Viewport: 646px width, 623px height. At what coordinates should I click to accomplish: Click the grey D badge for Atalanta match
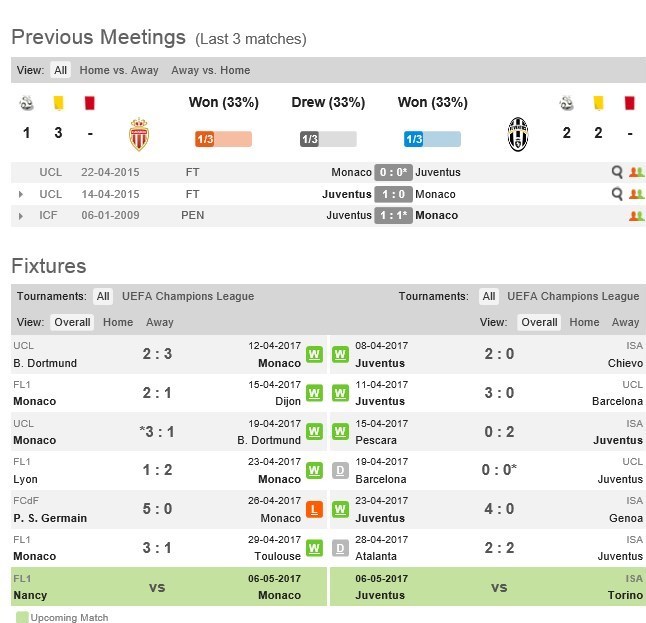tap(339, 548)
